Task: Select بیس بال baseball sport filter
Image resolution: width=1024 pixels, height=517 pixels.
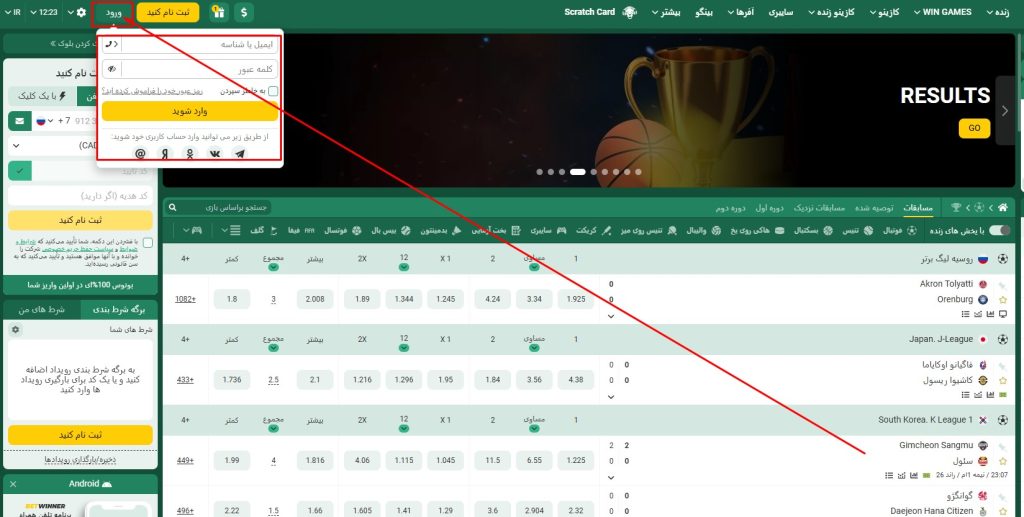Action: point(391,230)
